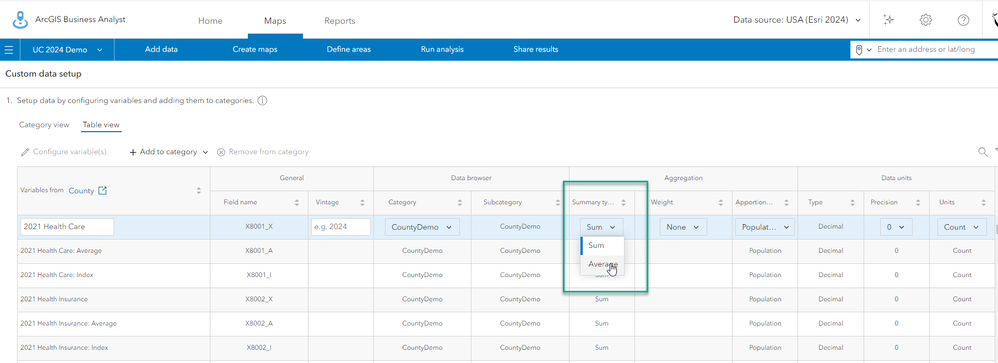Viewport: 998px width, 363px height.
Task: Click Configure variable(s) button
Action: [63, 152]
